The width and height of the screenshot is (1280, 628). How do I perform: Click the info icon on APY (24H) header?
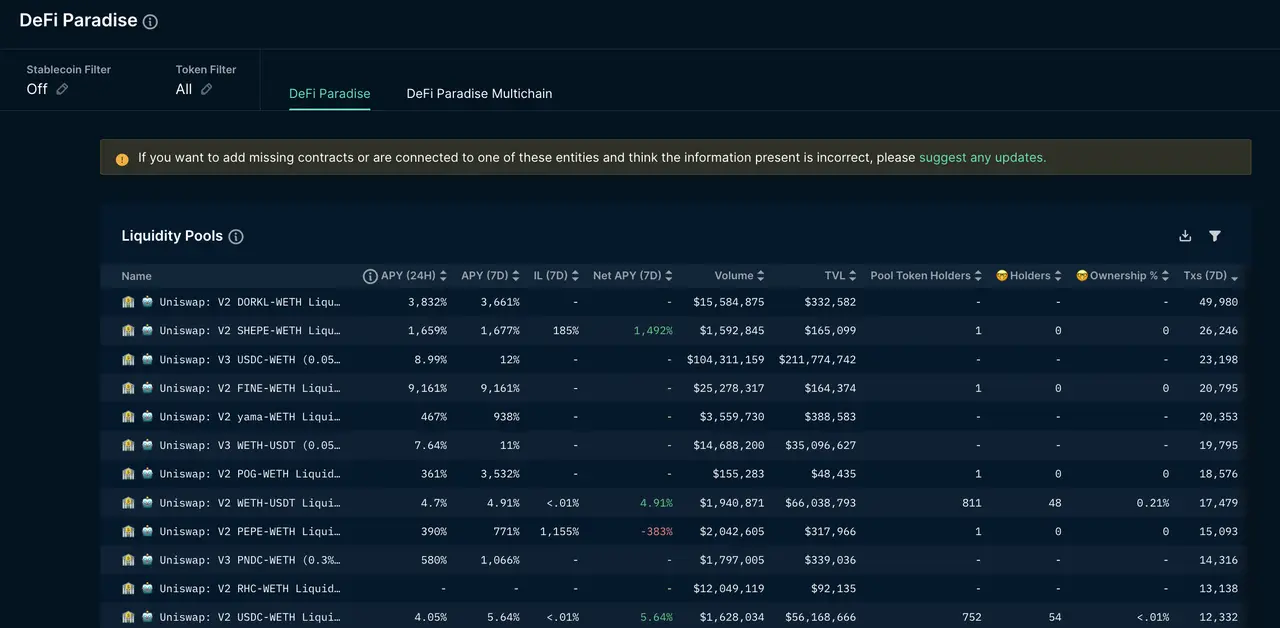coord(370,275)
